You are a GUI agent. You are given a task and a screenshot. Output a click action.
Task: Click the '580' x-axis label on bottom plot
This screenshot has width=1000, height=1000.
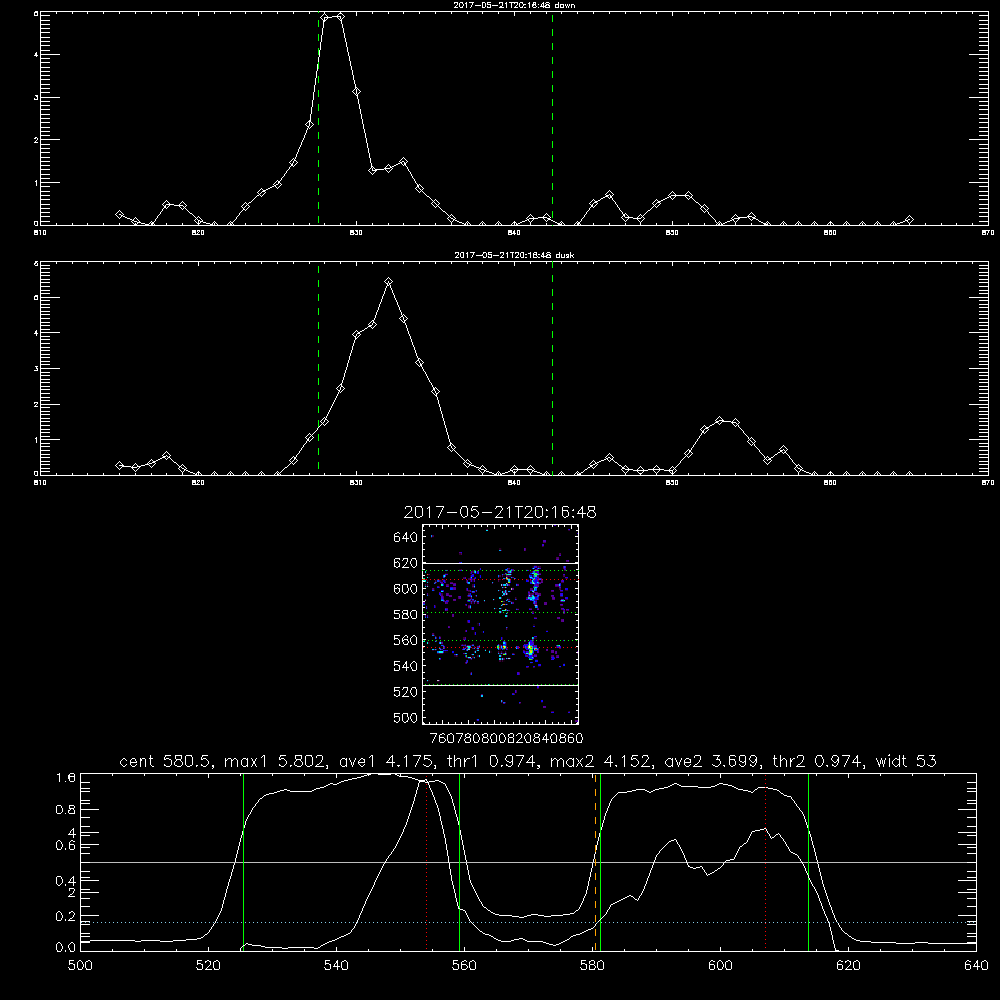[592, 966]
